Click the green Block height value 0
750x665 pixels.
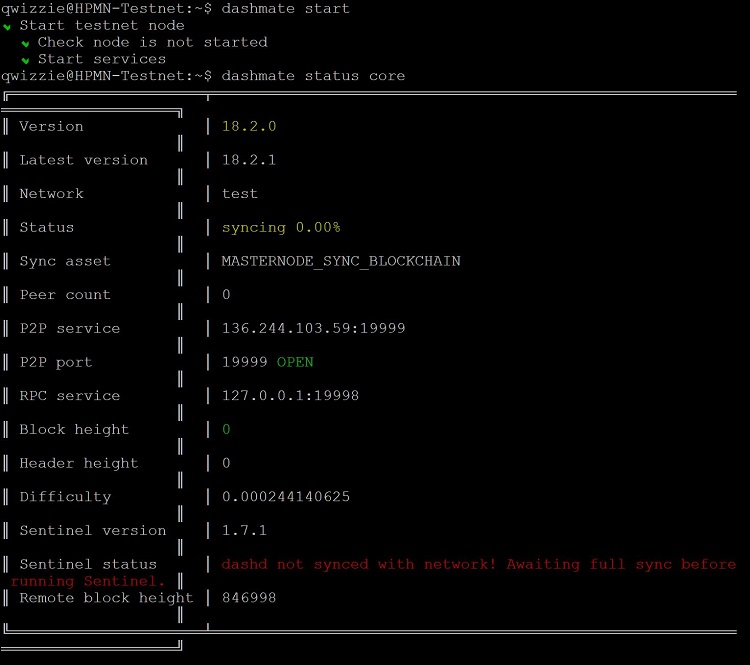(226, 429)
